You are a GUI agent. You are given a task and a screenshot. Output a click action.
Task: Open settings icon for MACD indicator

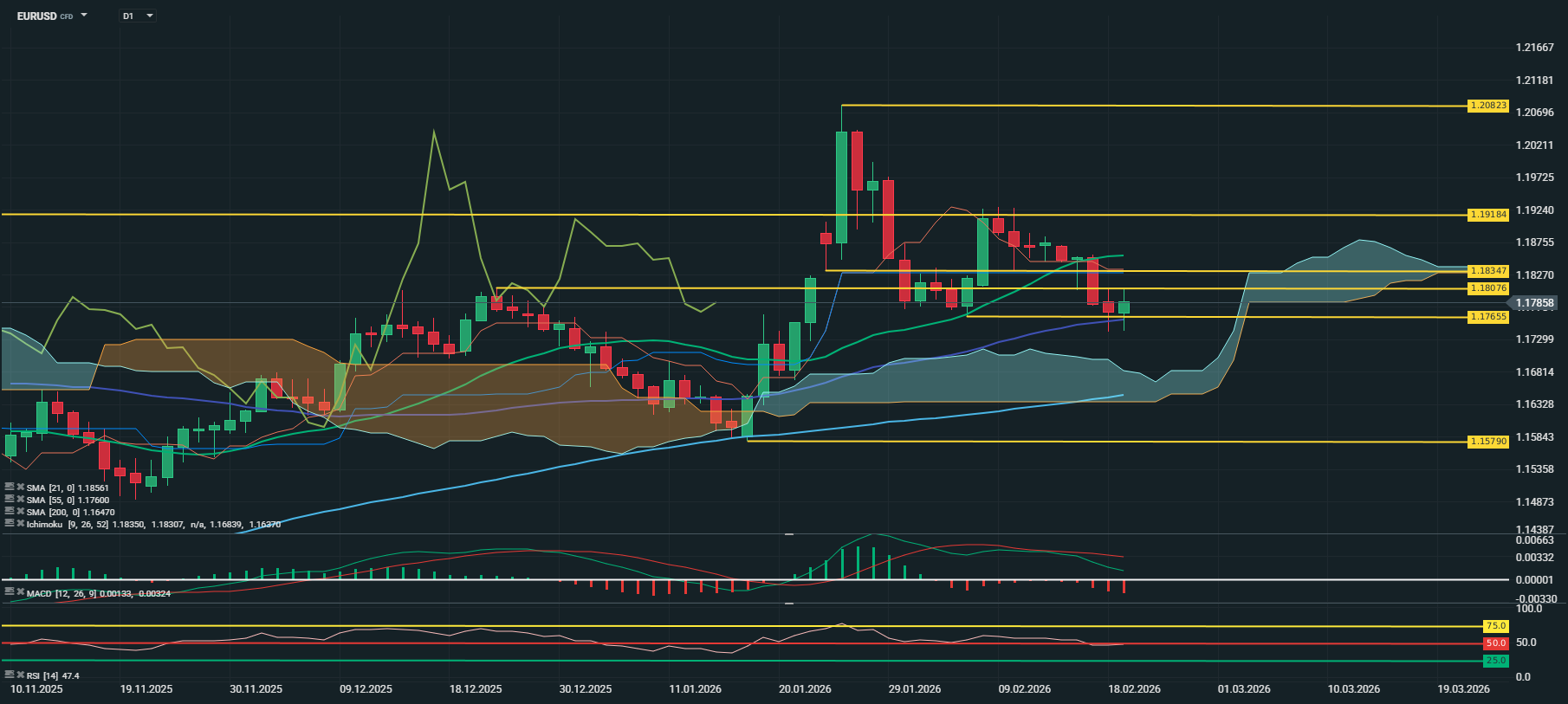[10, 592]
